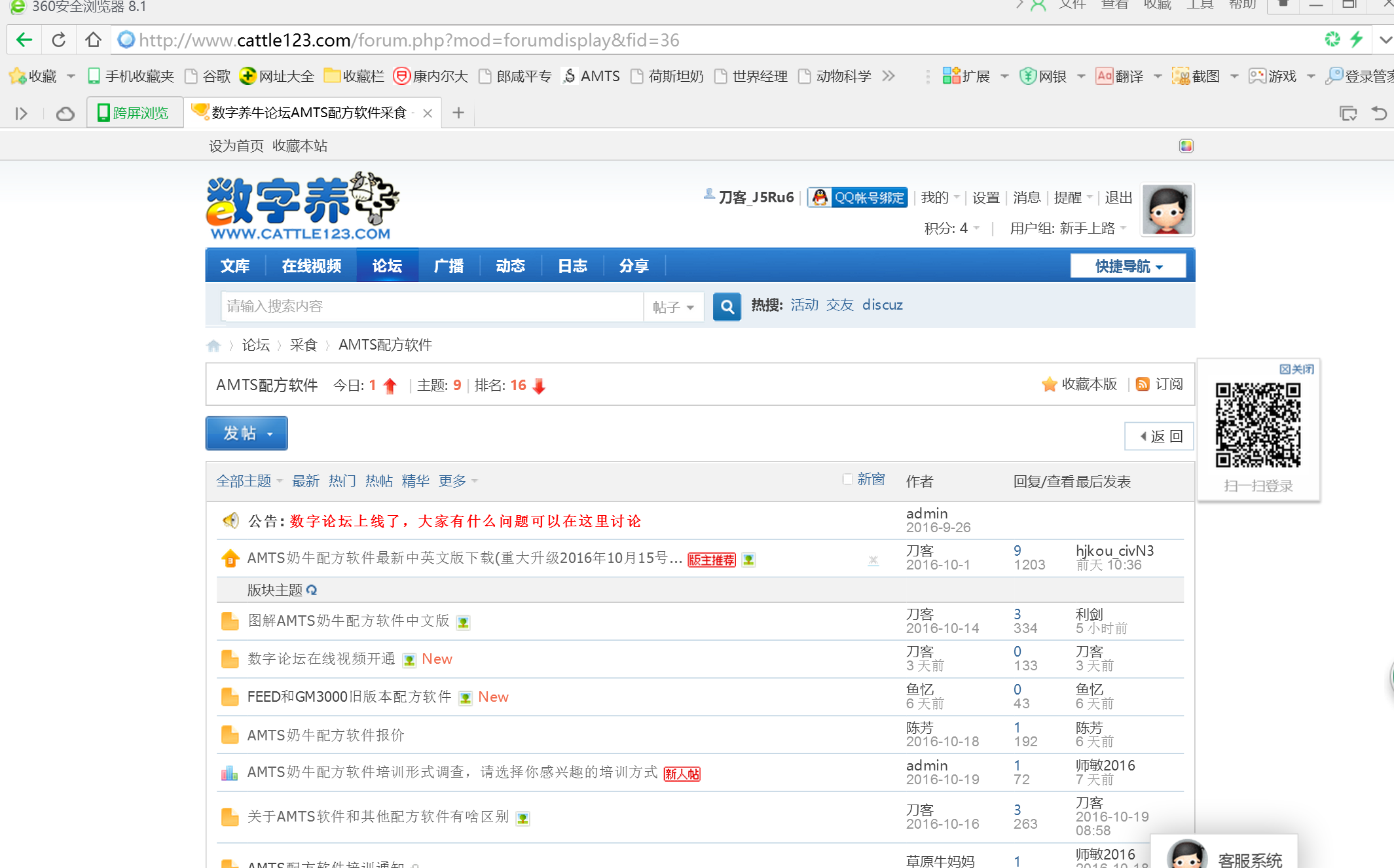Open thread 图解AMTS奶牛配方软件中文版
Viewport: 1394px width, 868px height.
pyautogui.click(x=348, y=621)
